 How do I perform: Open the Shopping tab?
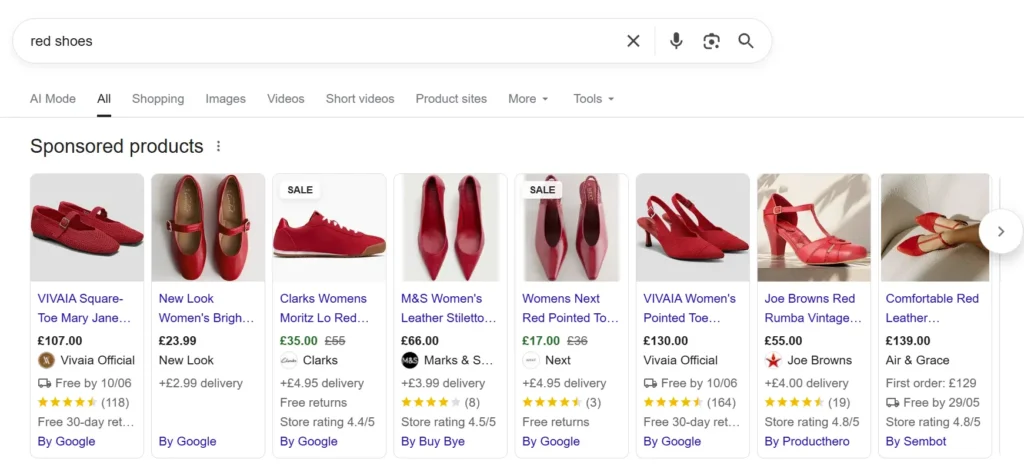click(158, 99)
